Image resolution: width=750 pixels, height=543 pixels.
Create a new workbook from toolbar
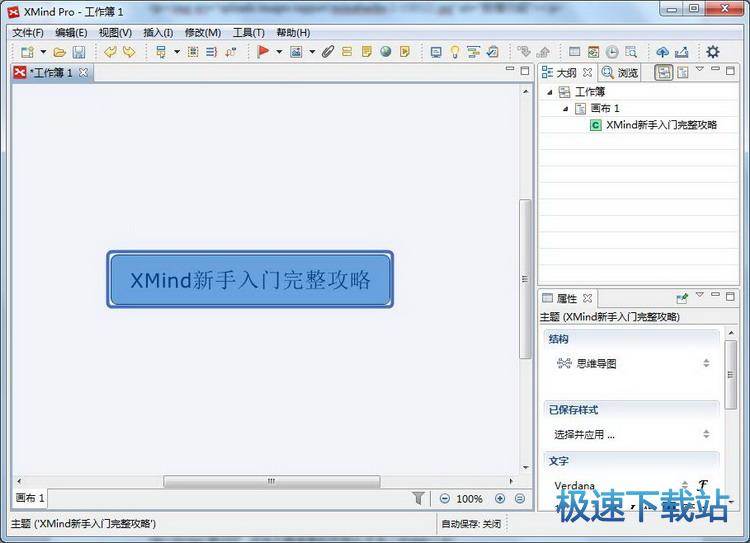coord(27,52)
